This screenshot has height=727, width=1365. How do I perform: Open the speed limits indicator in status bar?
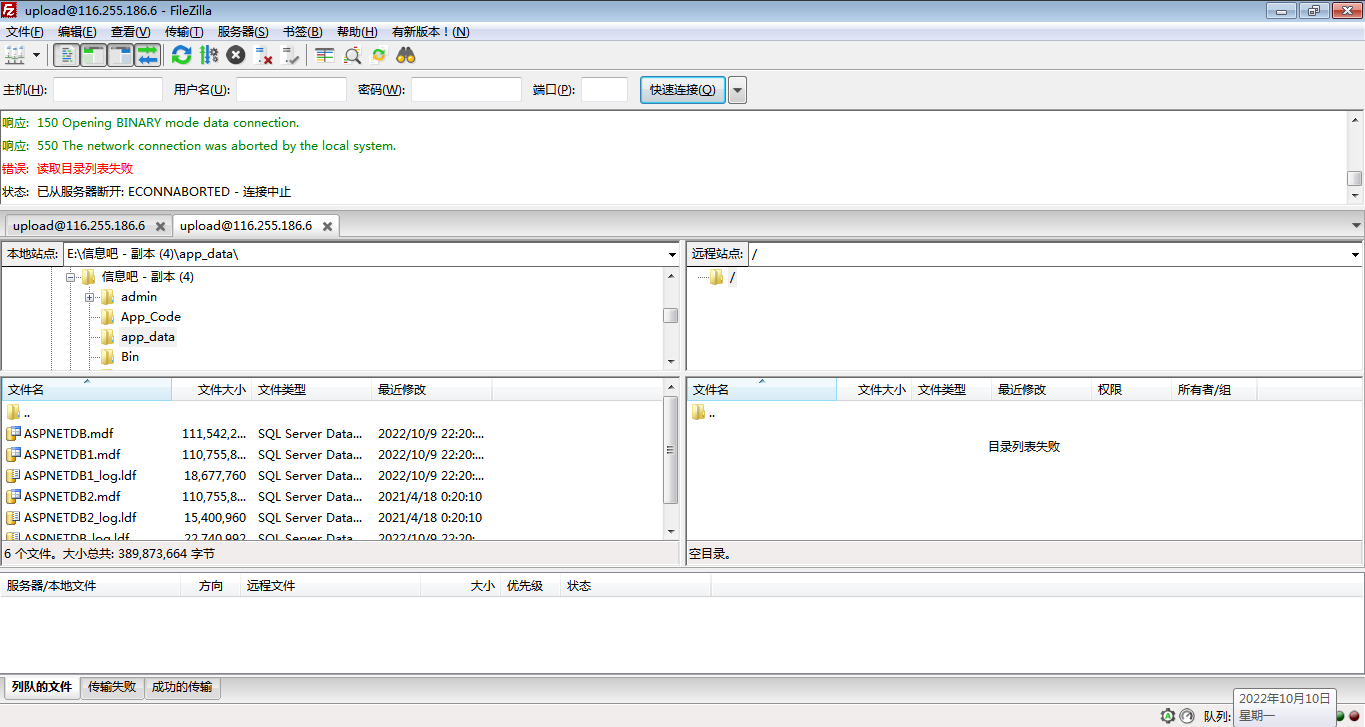point(1187,716)
